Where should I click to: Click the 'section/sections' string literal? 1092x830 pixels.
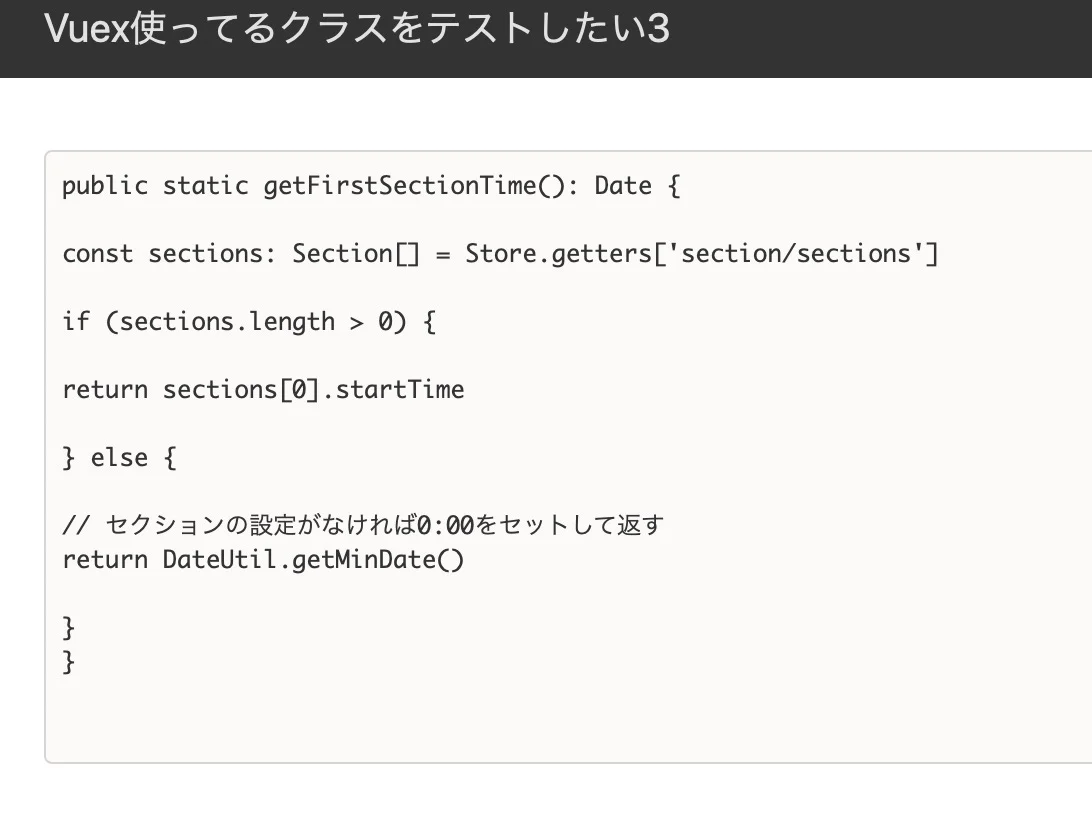pyautogui.click(x=795, y=253)
